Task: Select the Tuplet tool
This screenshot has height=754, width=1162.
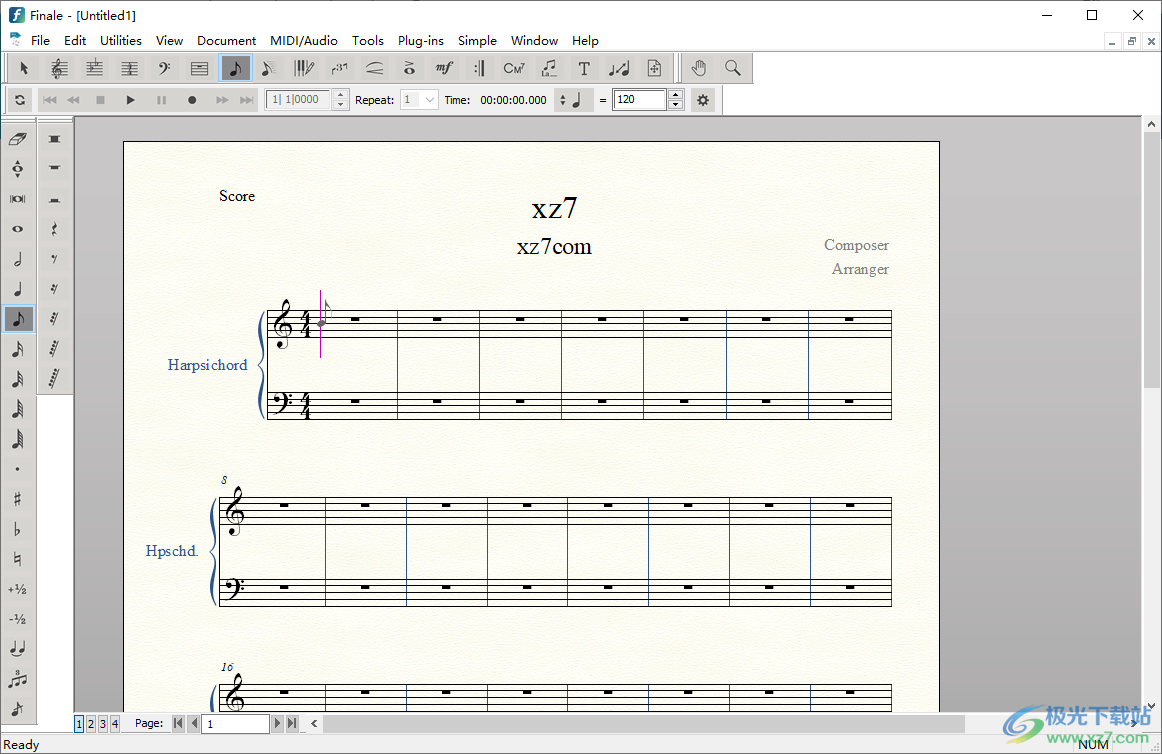Action: point(339,68)
